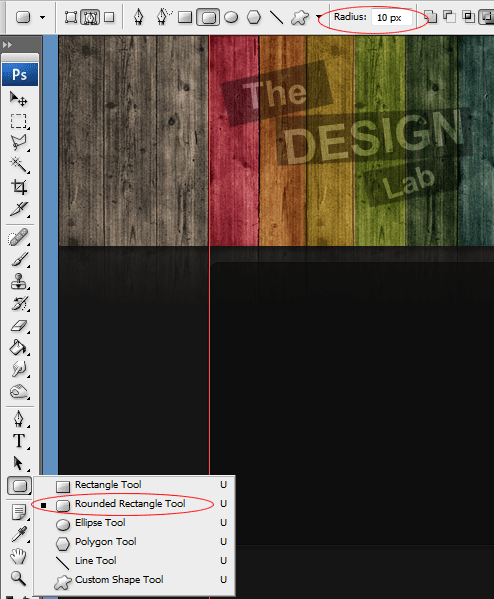Select the Notes tool
Viewport: 494px width, 599px height.
(19, 512)
